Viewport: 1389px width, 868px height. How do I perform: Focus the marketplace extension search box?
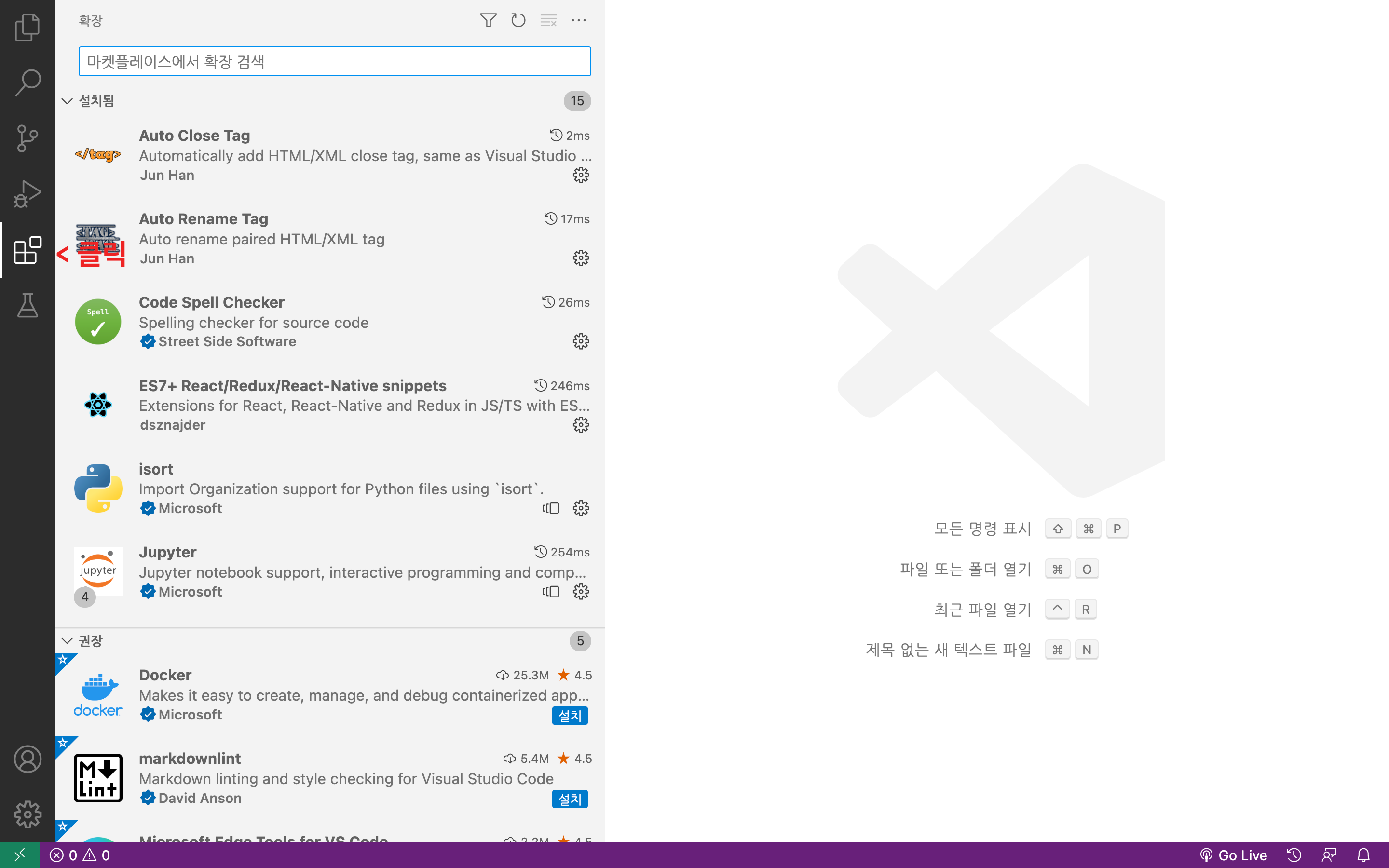(335, 61)
